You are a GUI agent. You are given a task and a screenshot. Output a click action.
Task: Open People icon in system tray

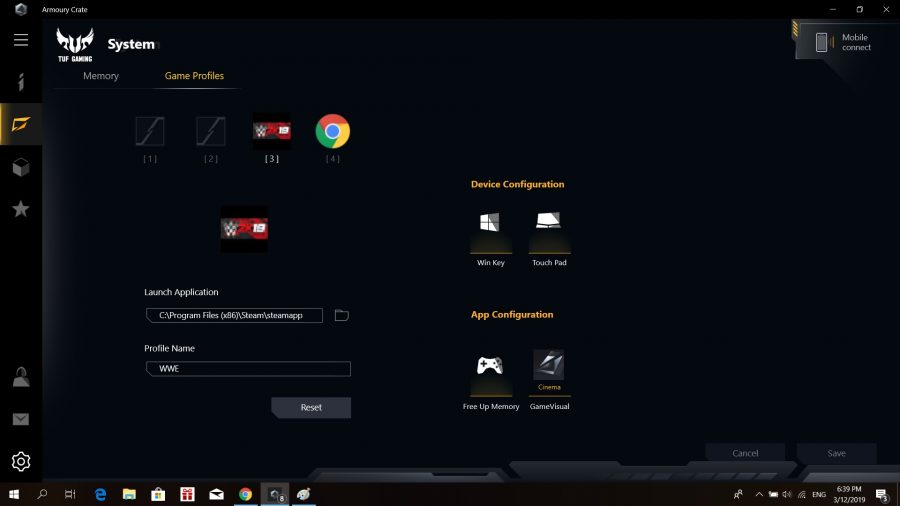click(x=738, y=494)
